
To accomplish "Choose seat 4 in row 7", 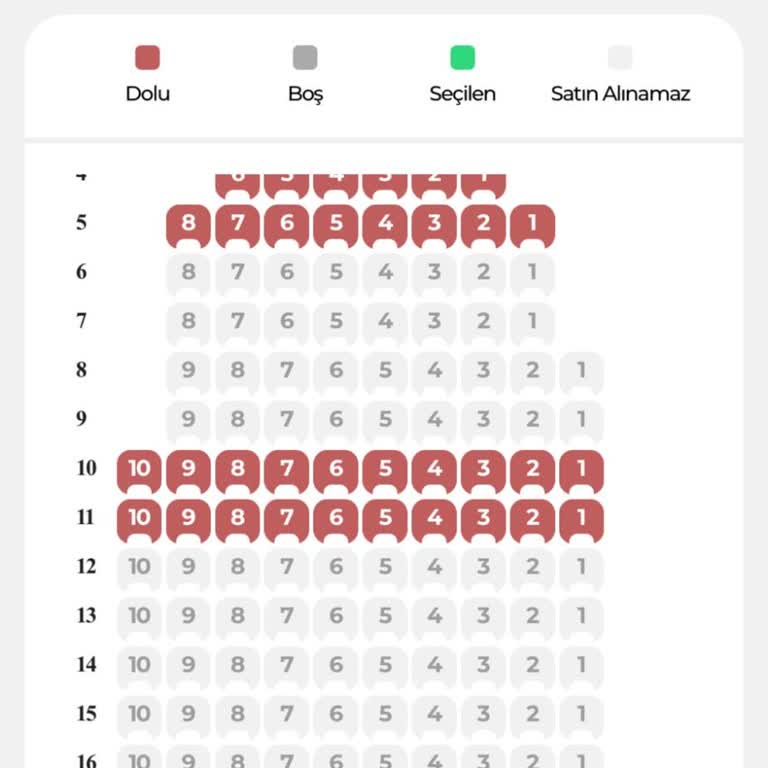I will [385, 321].
